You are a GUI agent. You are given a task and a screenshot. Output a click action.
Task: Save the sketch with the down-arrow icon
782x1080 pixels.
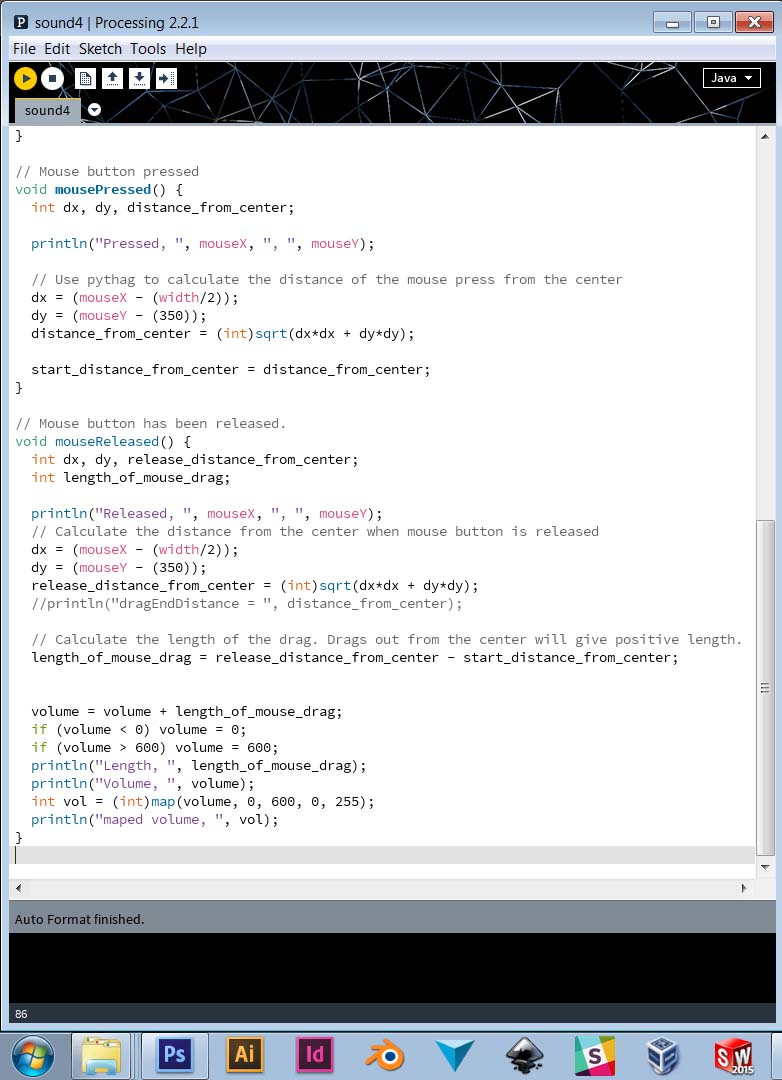[x=139, y=79]
